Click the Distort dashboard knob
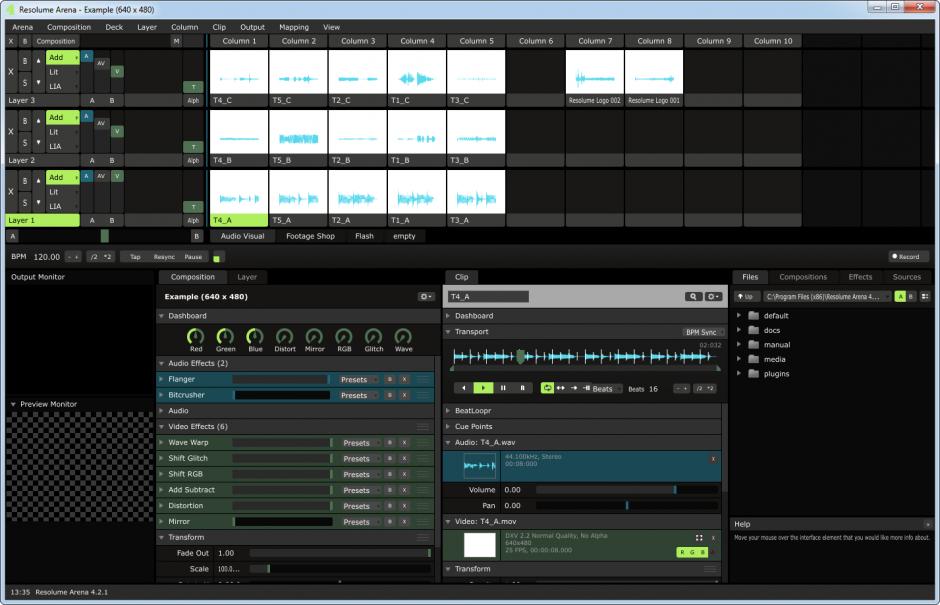Viewport: 940px width, 605px height. pos(285,336)
